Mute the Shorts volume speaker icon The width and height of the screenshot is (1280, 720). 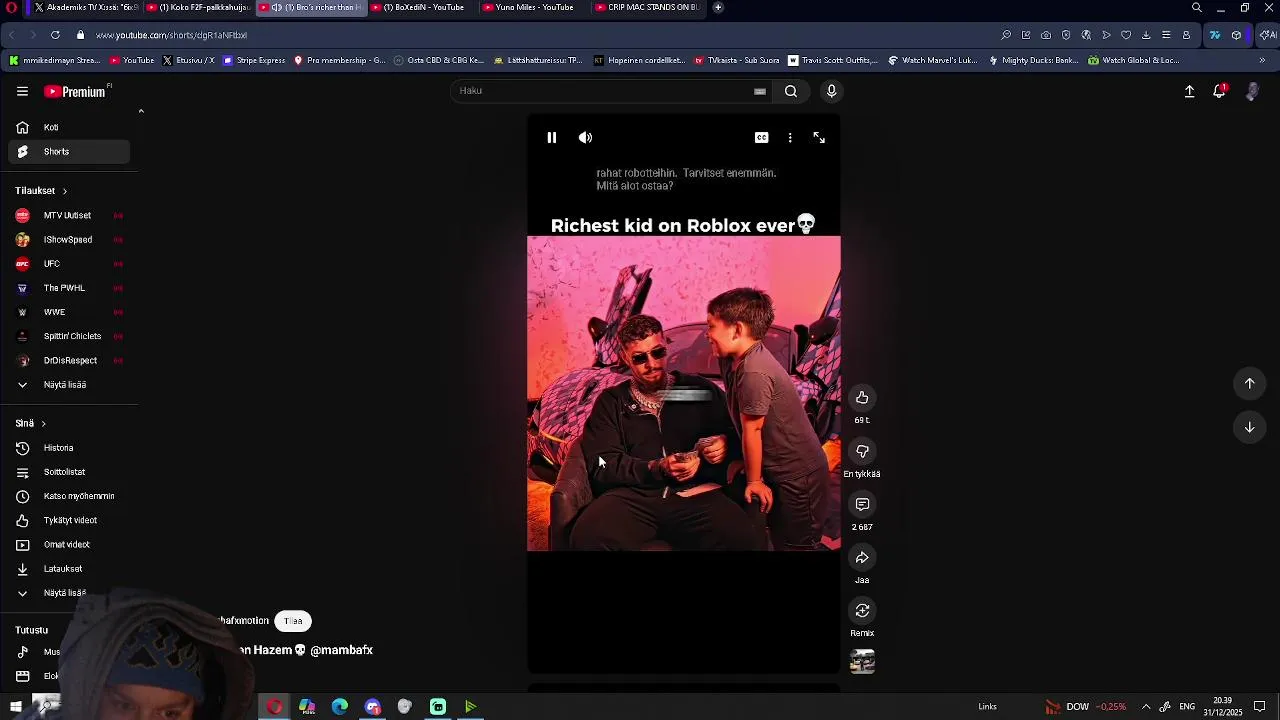(x=585, y=138)
